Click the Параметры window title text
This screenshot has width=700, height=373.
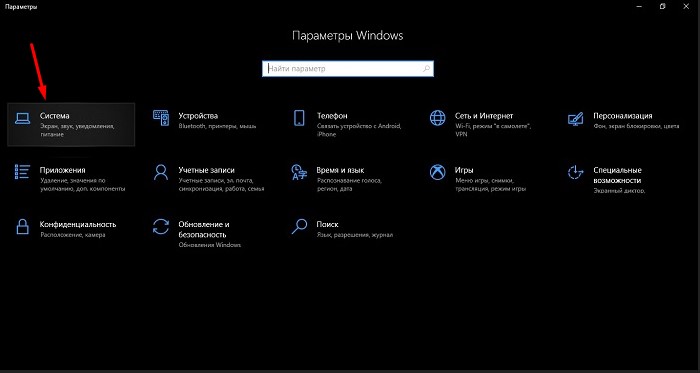(21, 7)
